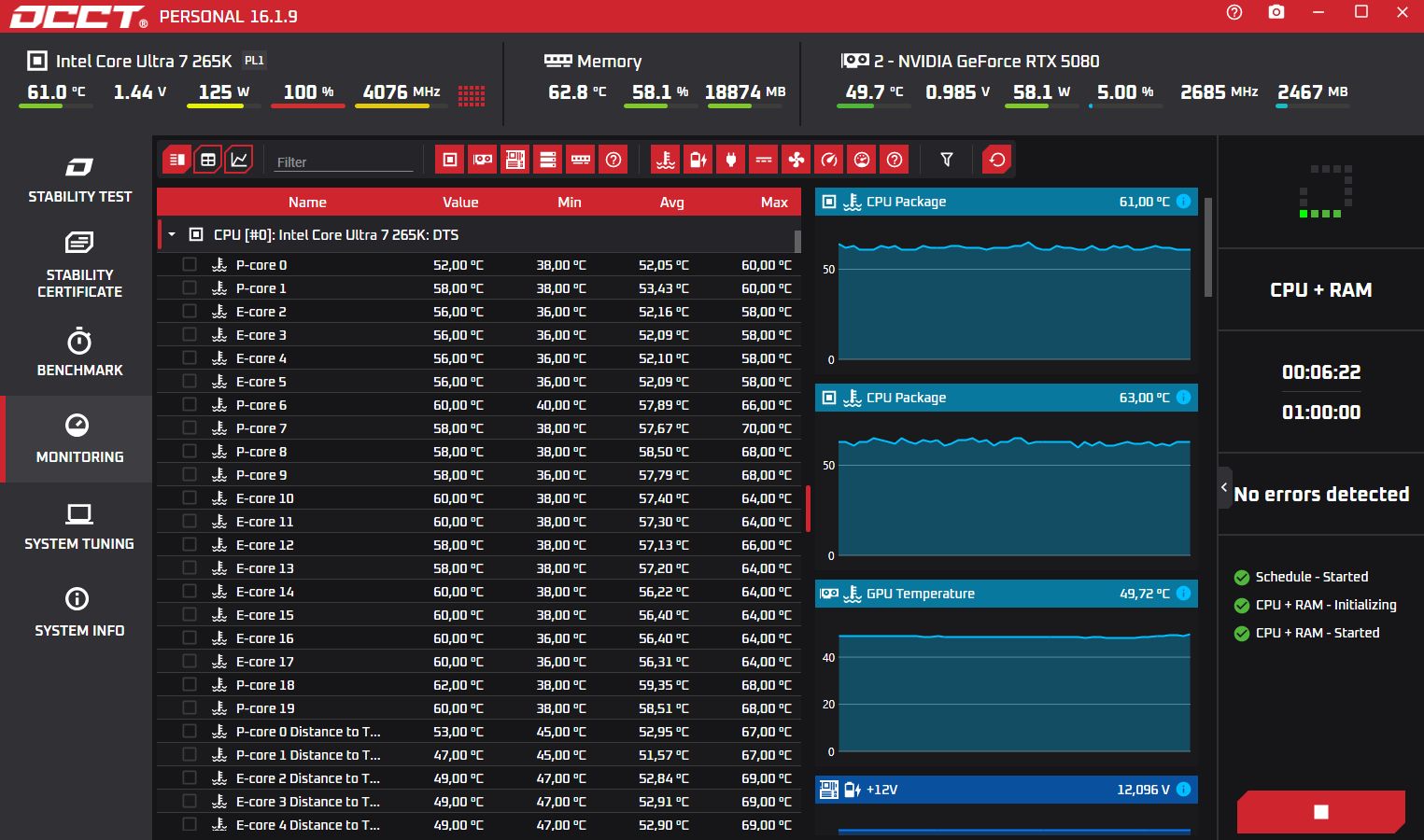Sort the sensor table by Avg column
1424x840 pixels.
pos(671,203)
